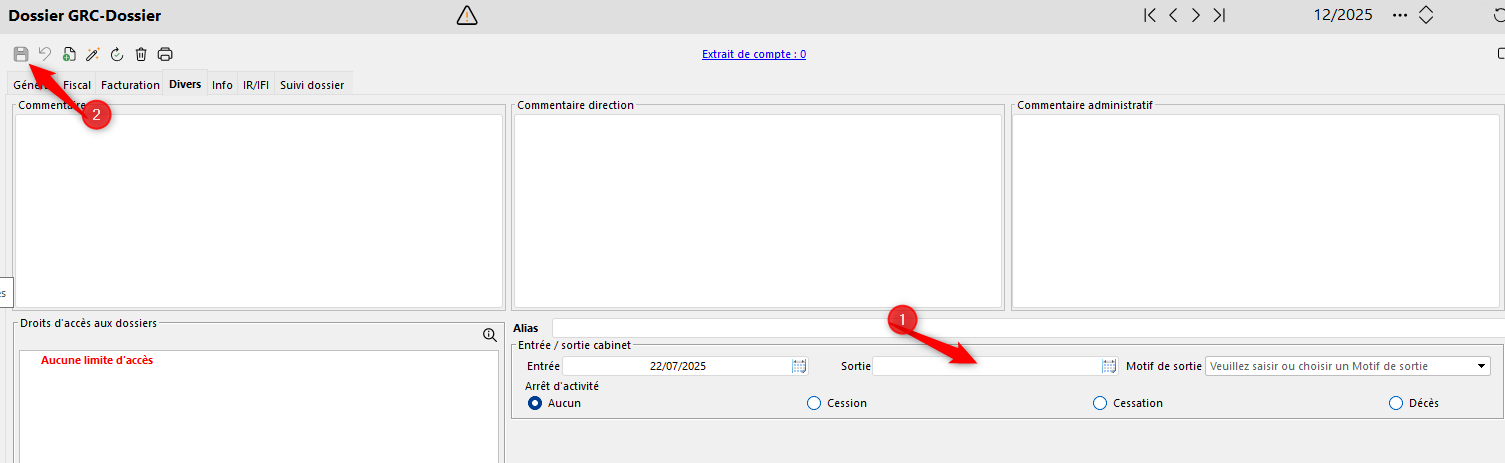Choose the Décès radio option
The image size is (1505, 463).
1396,403
